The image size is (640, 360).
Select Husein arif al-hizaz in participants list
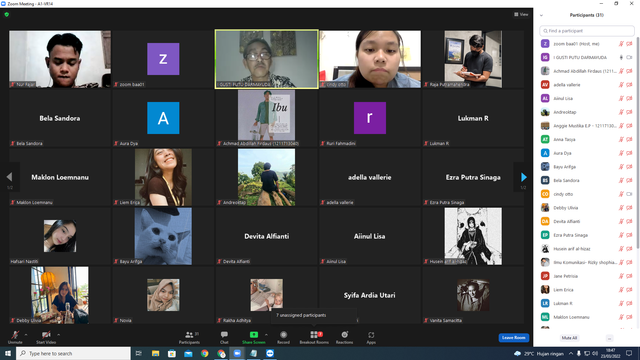click(x=587, y=249)
